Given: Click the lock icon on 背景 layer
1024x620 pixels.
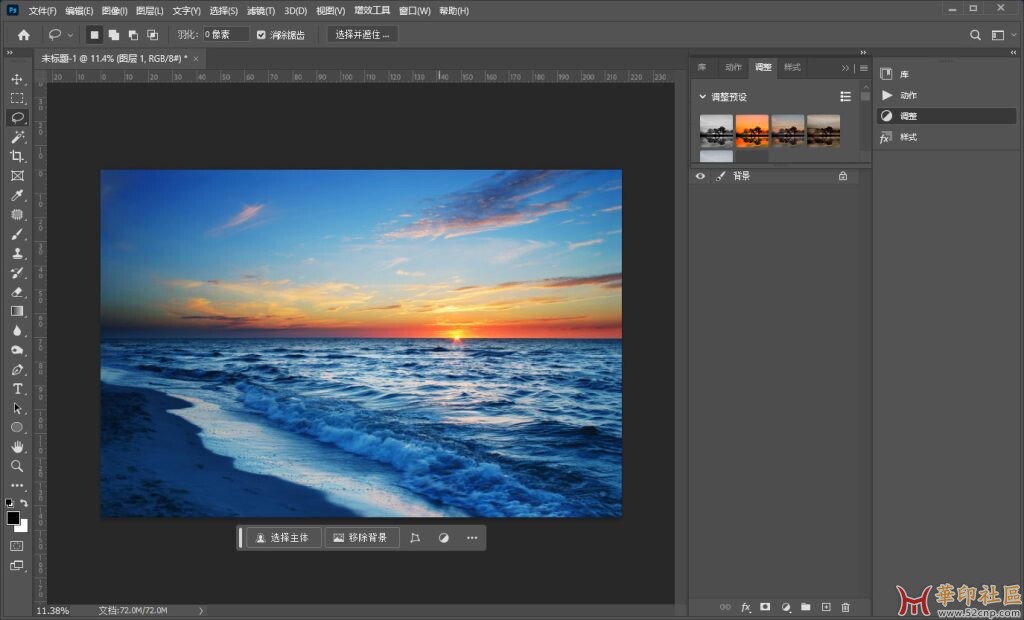Looking at the screenshot, I should point(842,176).
